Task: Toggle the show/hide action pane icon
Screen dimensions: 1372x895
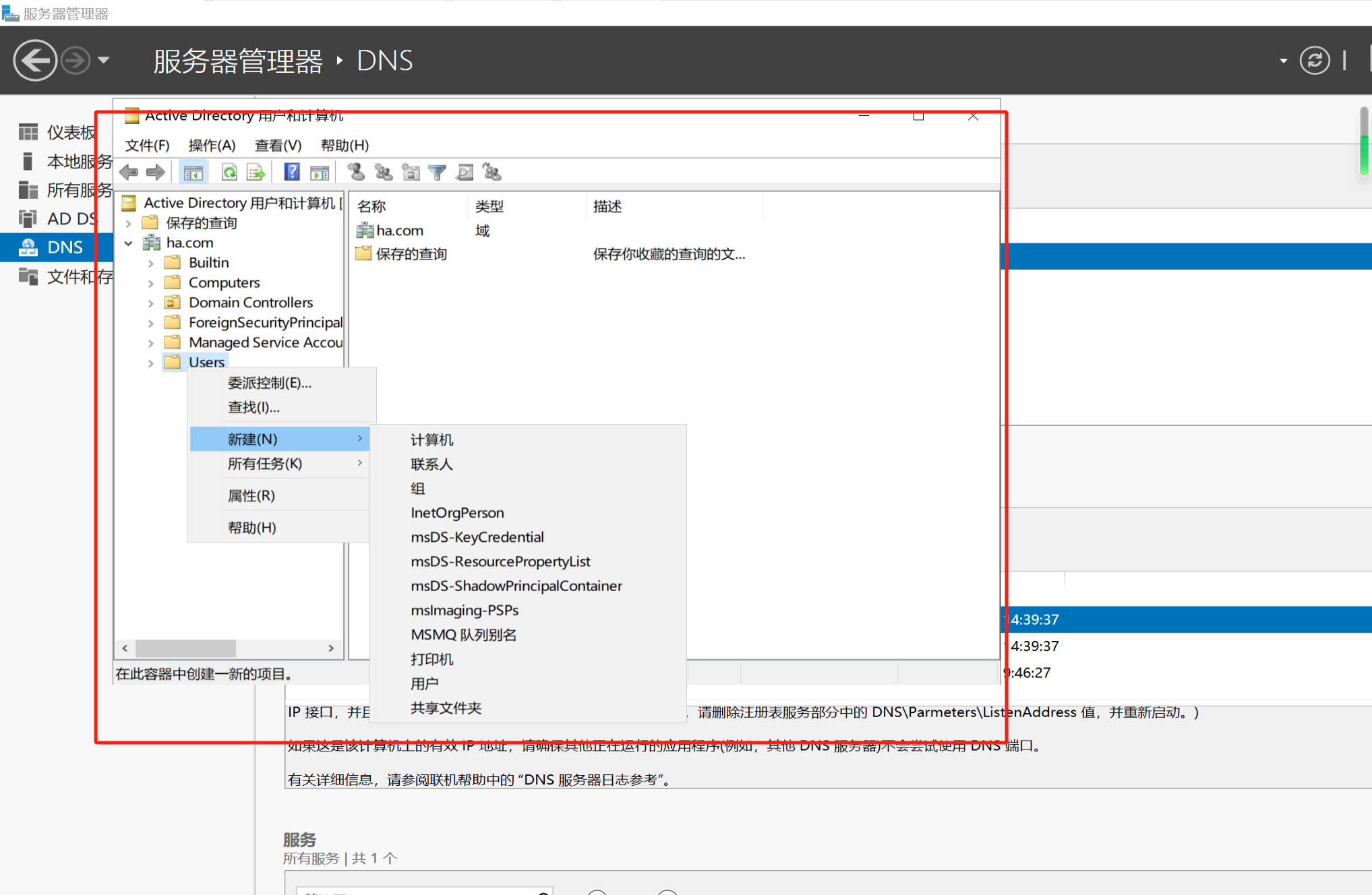Action: tap(320, 173)
